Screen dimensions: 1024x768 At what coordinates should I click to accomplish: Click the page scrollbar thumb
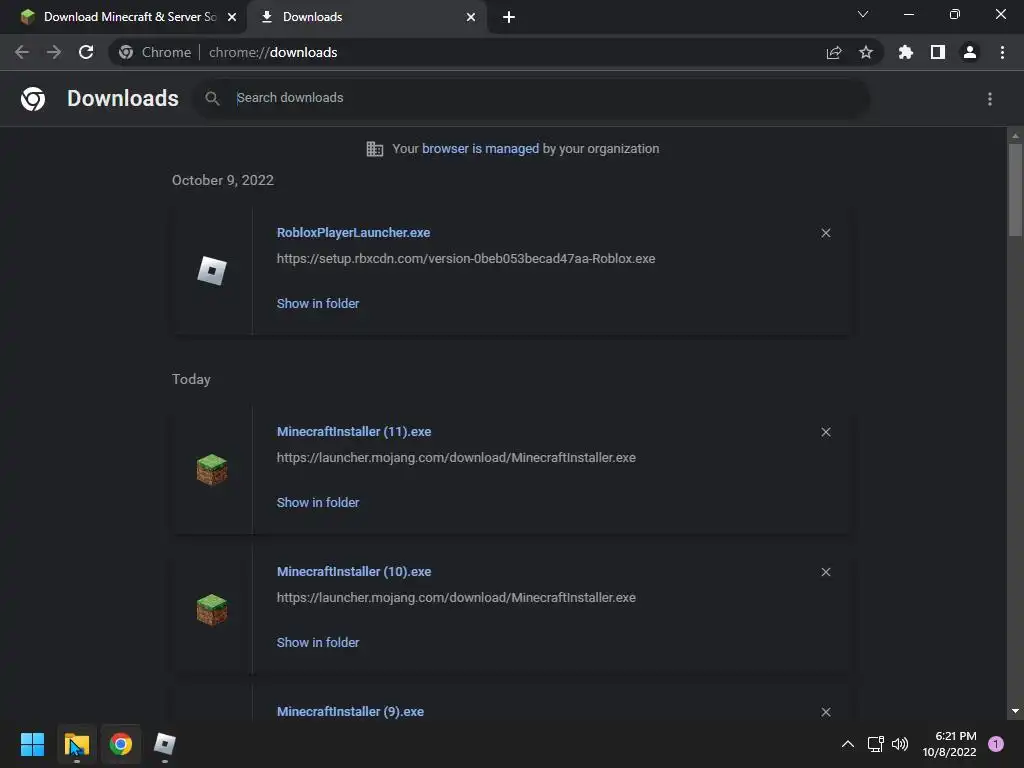coord(1015,189)
